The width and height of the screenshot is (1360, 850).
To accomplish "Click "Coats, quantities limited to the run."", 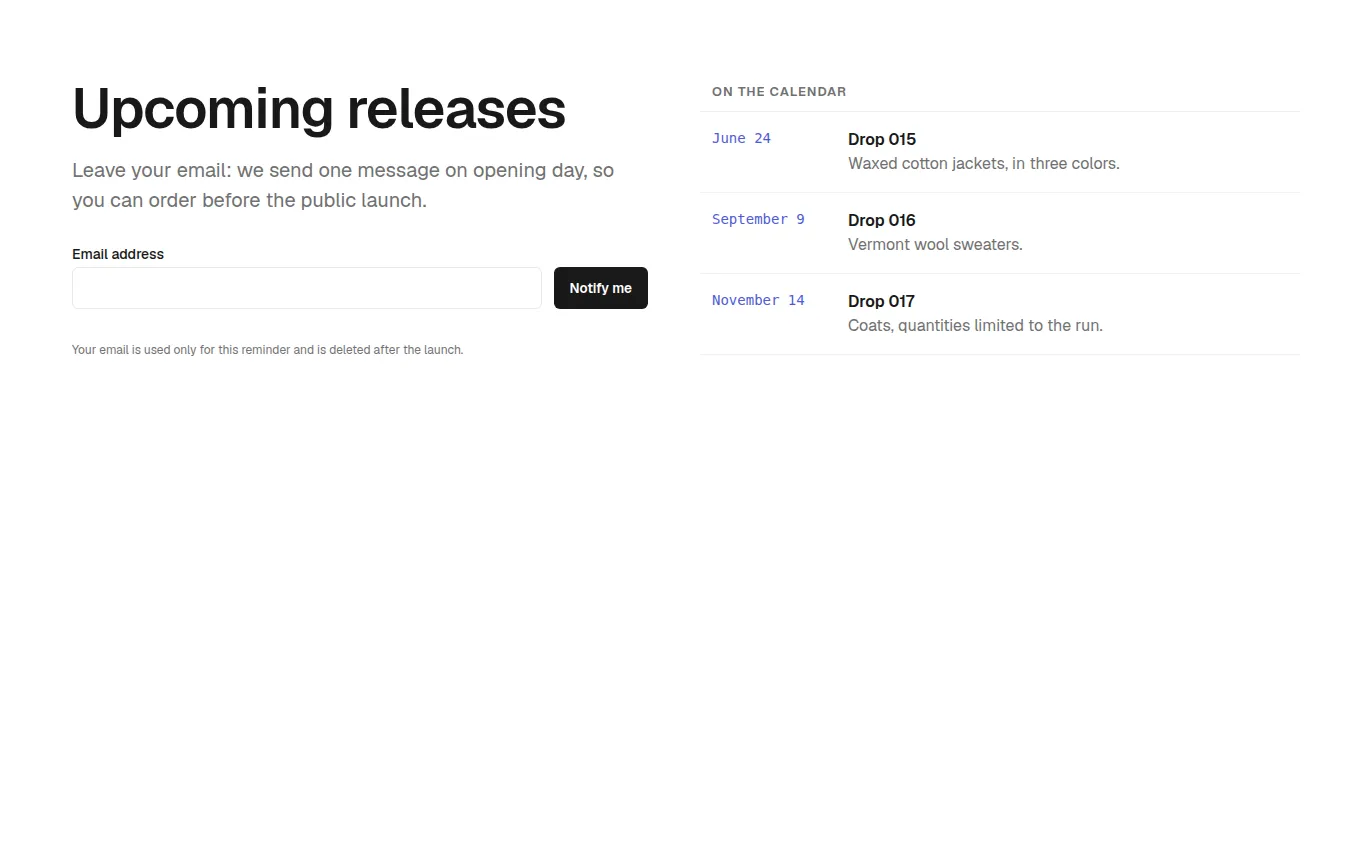I will (x=975, y=325).
